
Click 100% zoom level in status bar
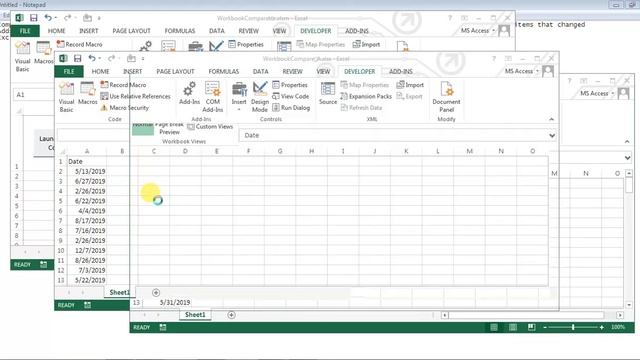618,327
